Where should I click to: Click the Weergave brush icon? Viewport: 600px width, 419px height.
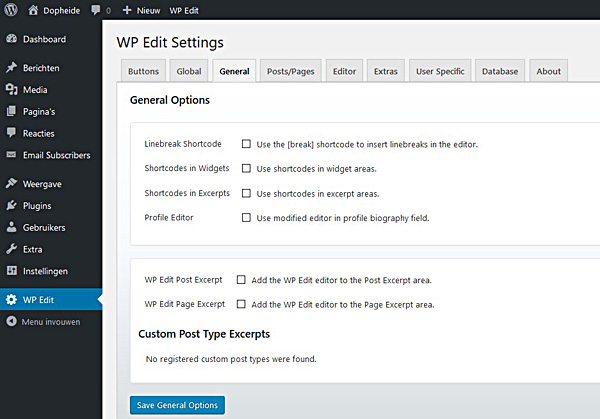pos(11,183)
